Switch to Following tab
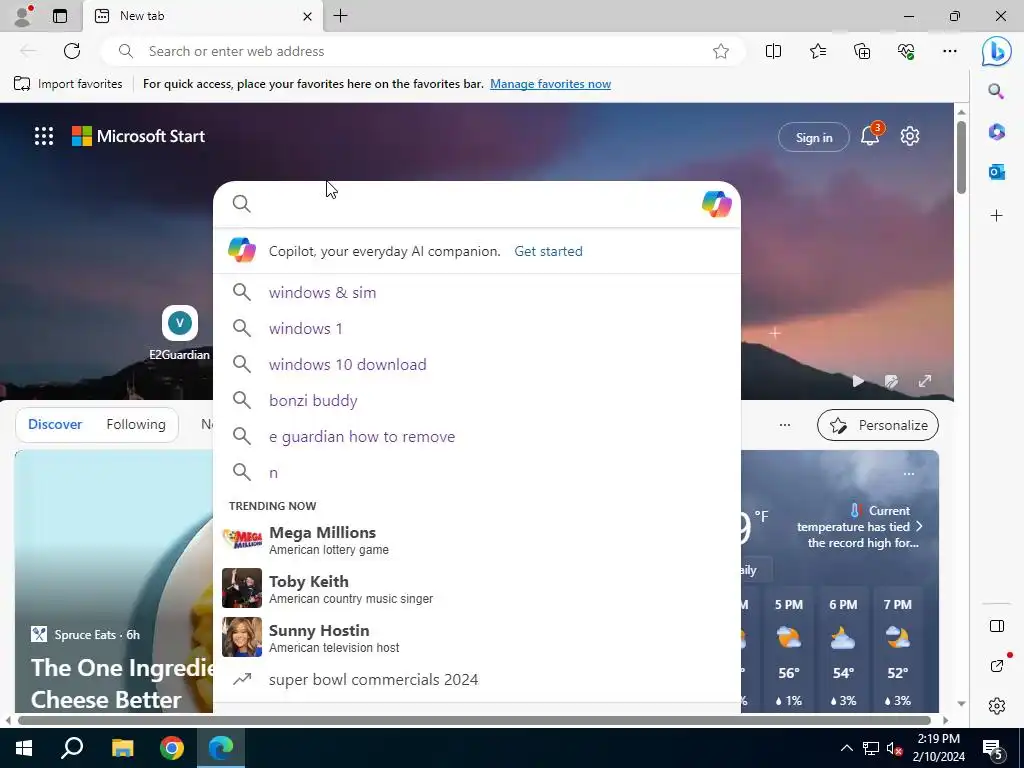 pyautogui.click(x=136, y=424)
